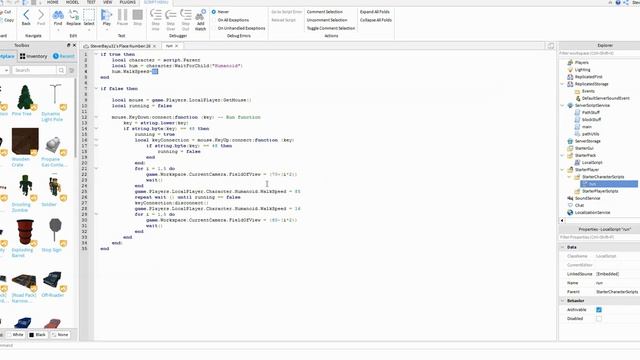This screenshot has width=640, height=360.
Task: Toggle the Disabled checkbox
Action: 599,319
